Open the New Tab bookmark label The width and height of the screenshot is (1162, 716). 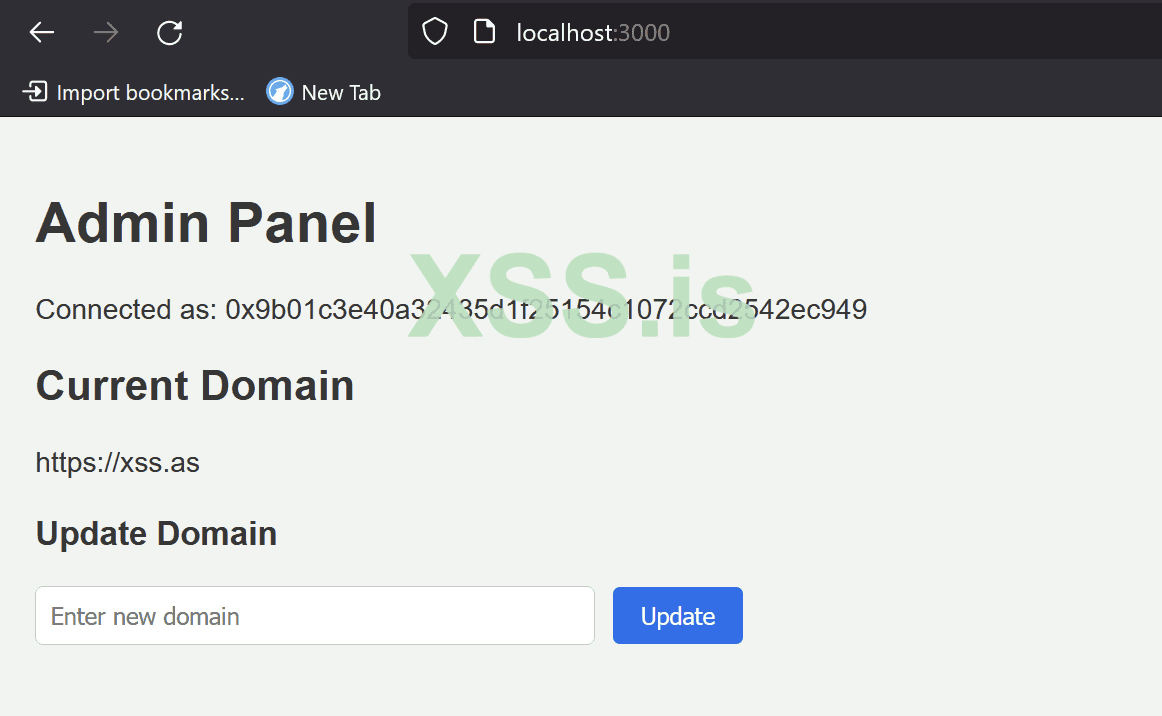coord(341,93)
